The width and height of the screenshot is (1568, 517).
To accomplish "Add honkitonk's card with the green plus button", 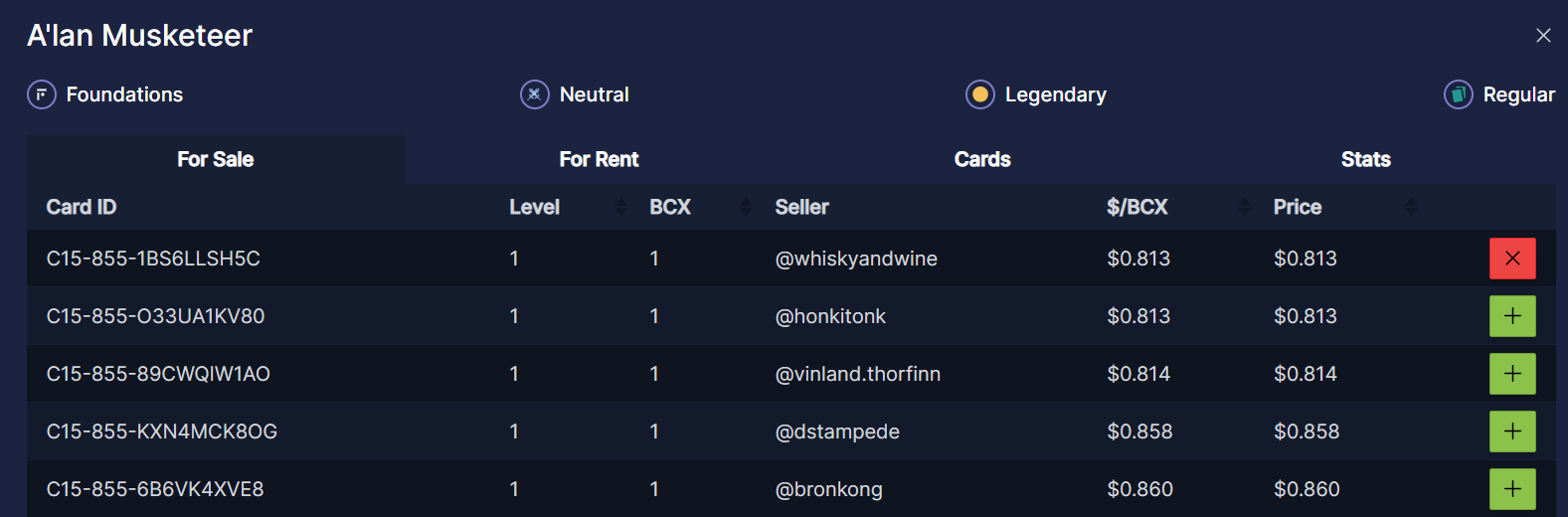I will coord(1512,316).
